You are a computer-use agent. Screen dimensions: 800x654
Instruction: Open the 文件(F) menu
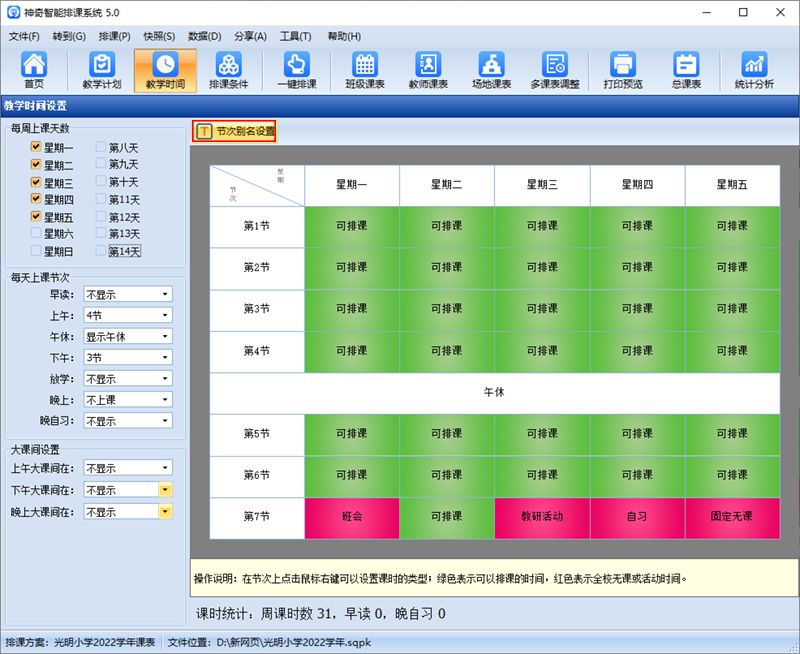(24, 36)
